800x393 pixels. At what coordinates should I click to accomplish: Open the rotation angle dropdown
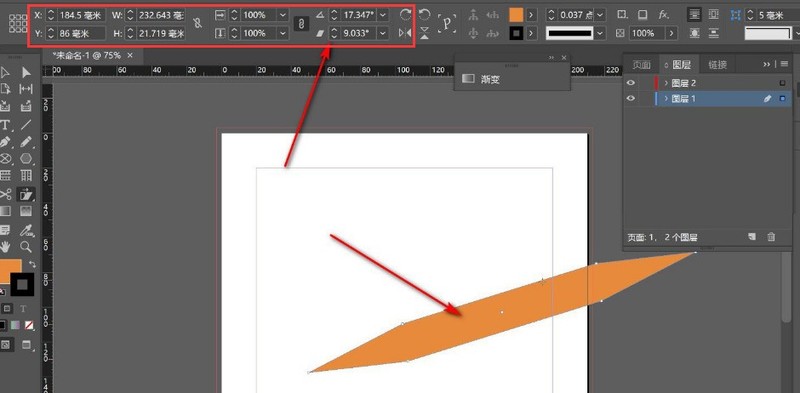tap(383, 15)
